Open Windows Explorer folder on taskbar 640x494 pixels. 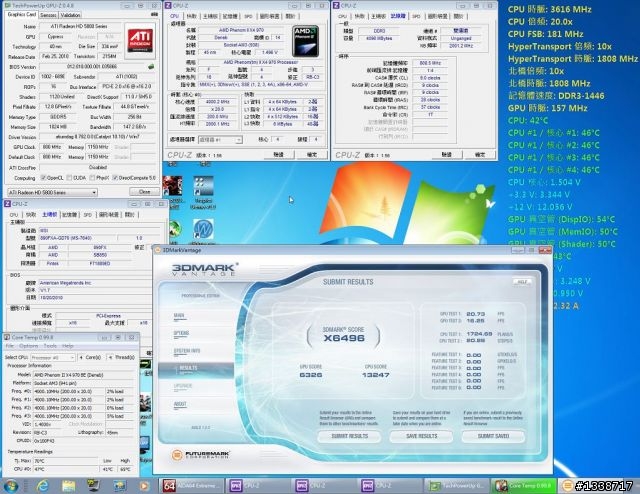tap(68, 486)
